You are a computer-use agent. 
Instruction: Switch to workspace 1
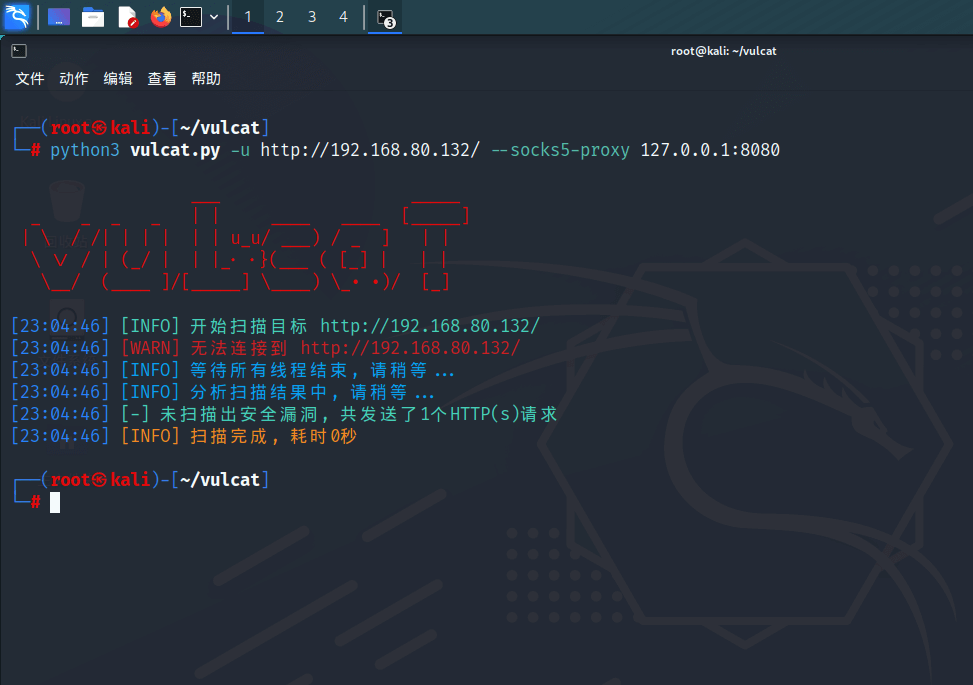248,17
